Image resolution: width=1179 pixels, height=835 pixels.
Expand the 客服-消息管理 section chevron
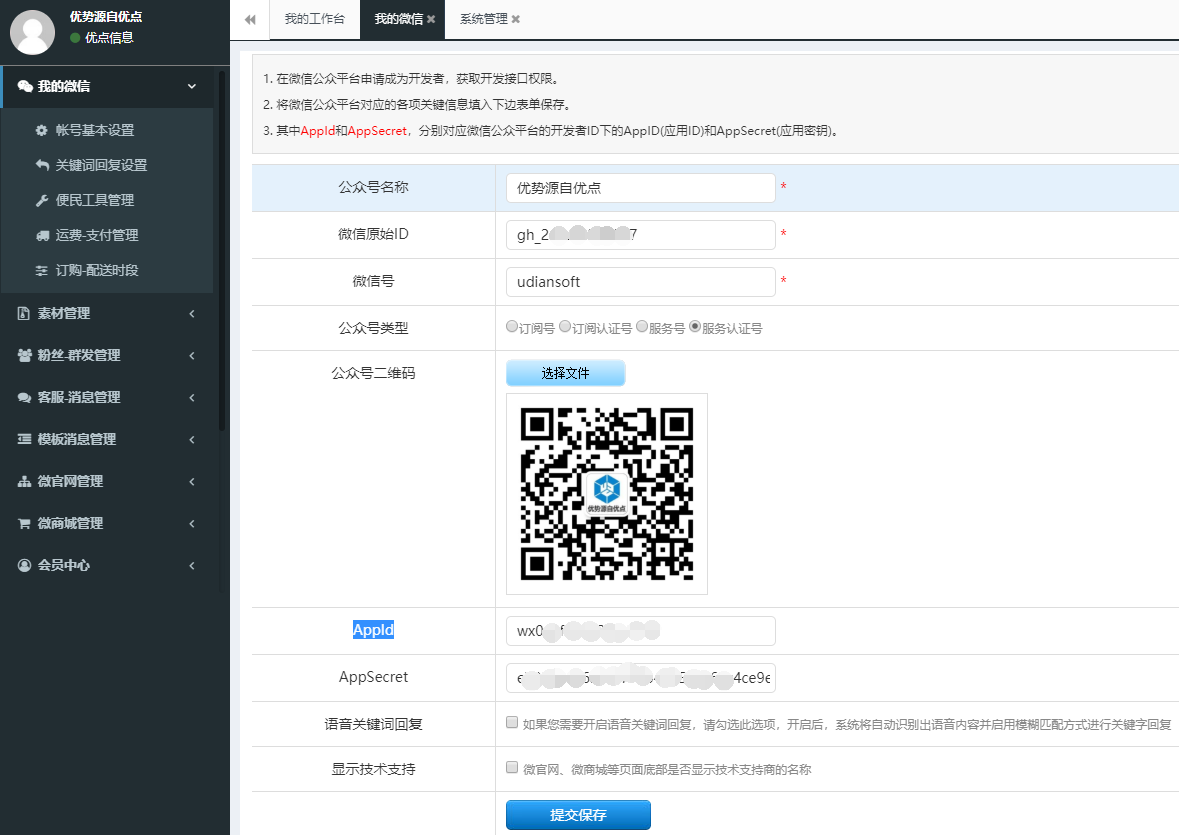[x=192, y=398]
